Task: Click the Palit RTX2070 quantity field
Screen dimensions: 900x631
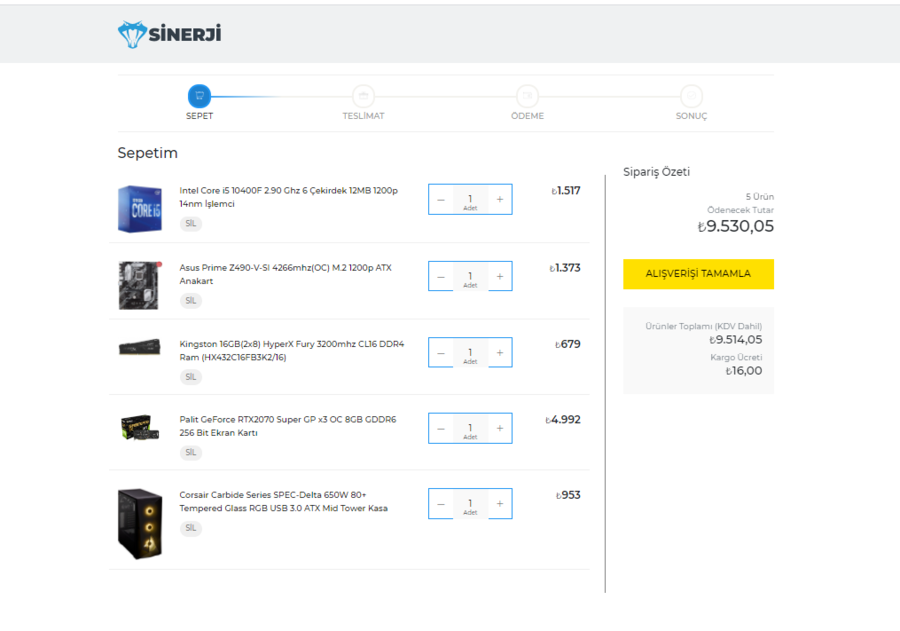Action: point(470,429)
